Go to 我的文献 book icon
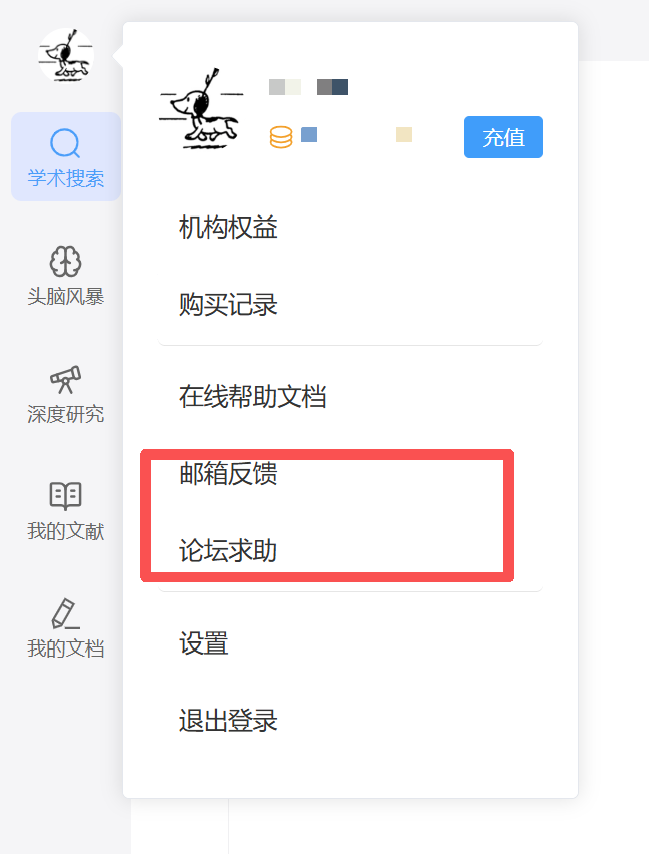The width and height of the screenshot is (649, 854). pyautogui.click(x=65, y=496)
